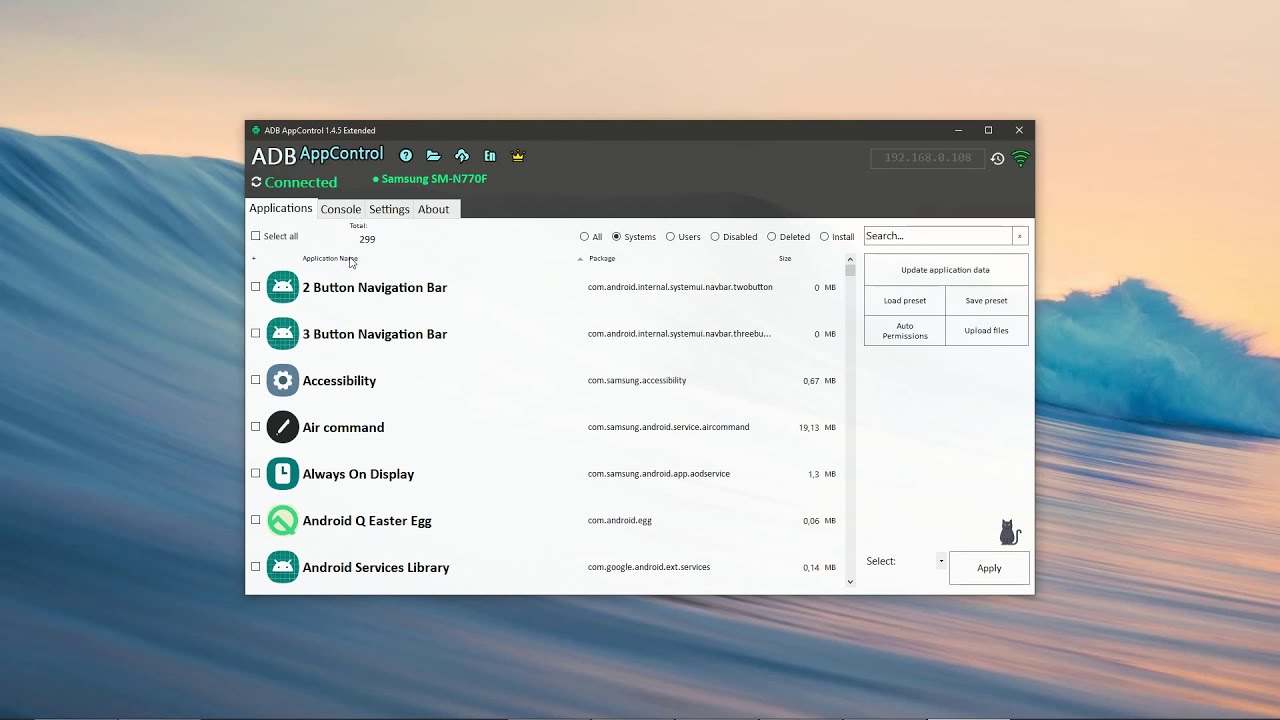Click package name com.samsung.accessibility
Screen dimensions: 1280x720
point(637,380)
